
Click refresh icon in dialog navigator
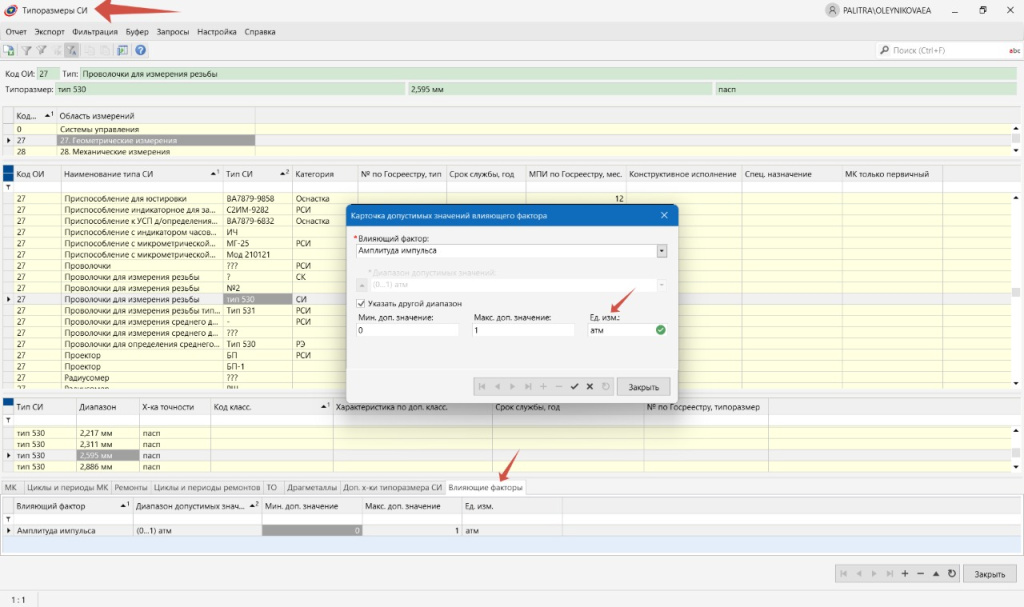(x=605, y=387)
